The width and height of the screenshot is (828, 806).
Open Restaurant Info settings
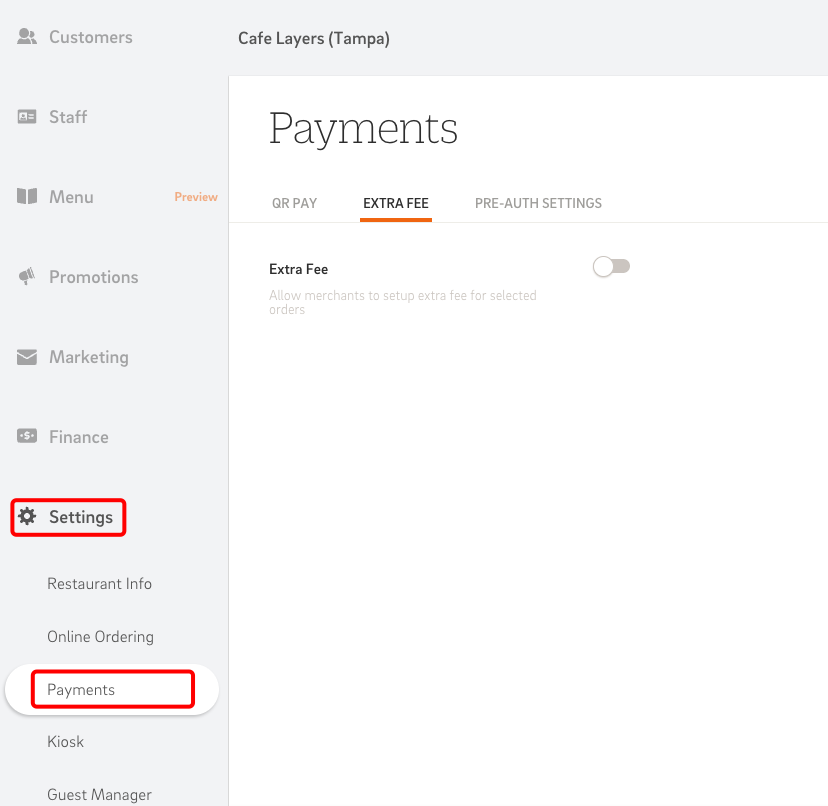pyautogui.click(x=99, y=584)
